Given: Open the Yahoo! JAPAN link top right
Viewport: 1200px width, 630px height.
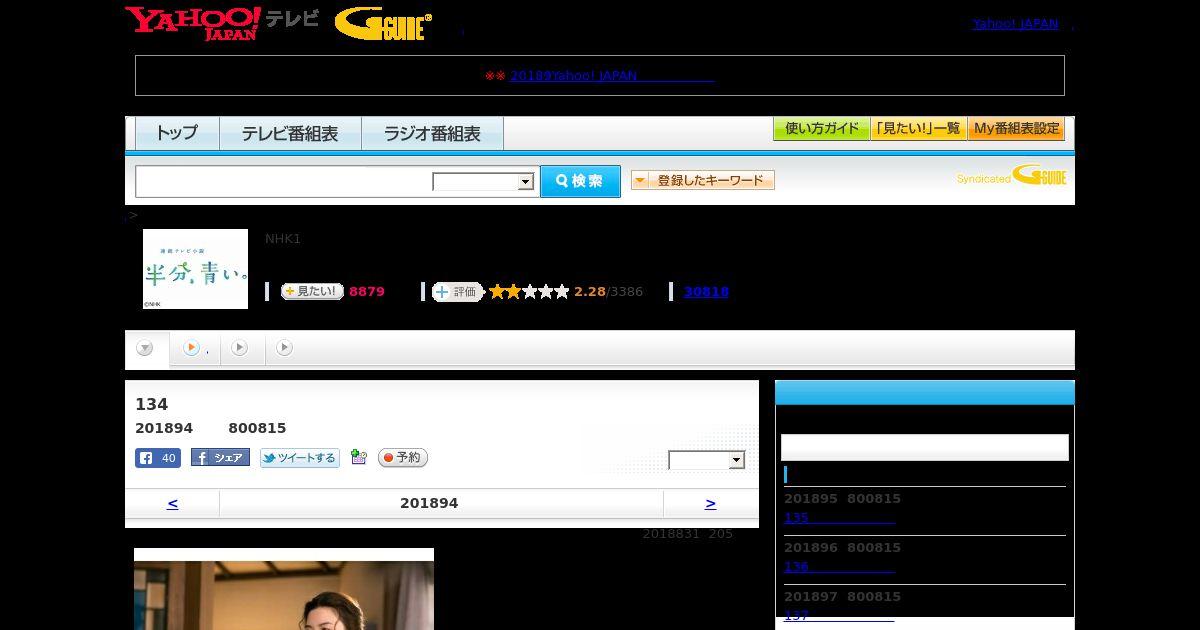Looking at the screenshot, I should point(1015,23).
